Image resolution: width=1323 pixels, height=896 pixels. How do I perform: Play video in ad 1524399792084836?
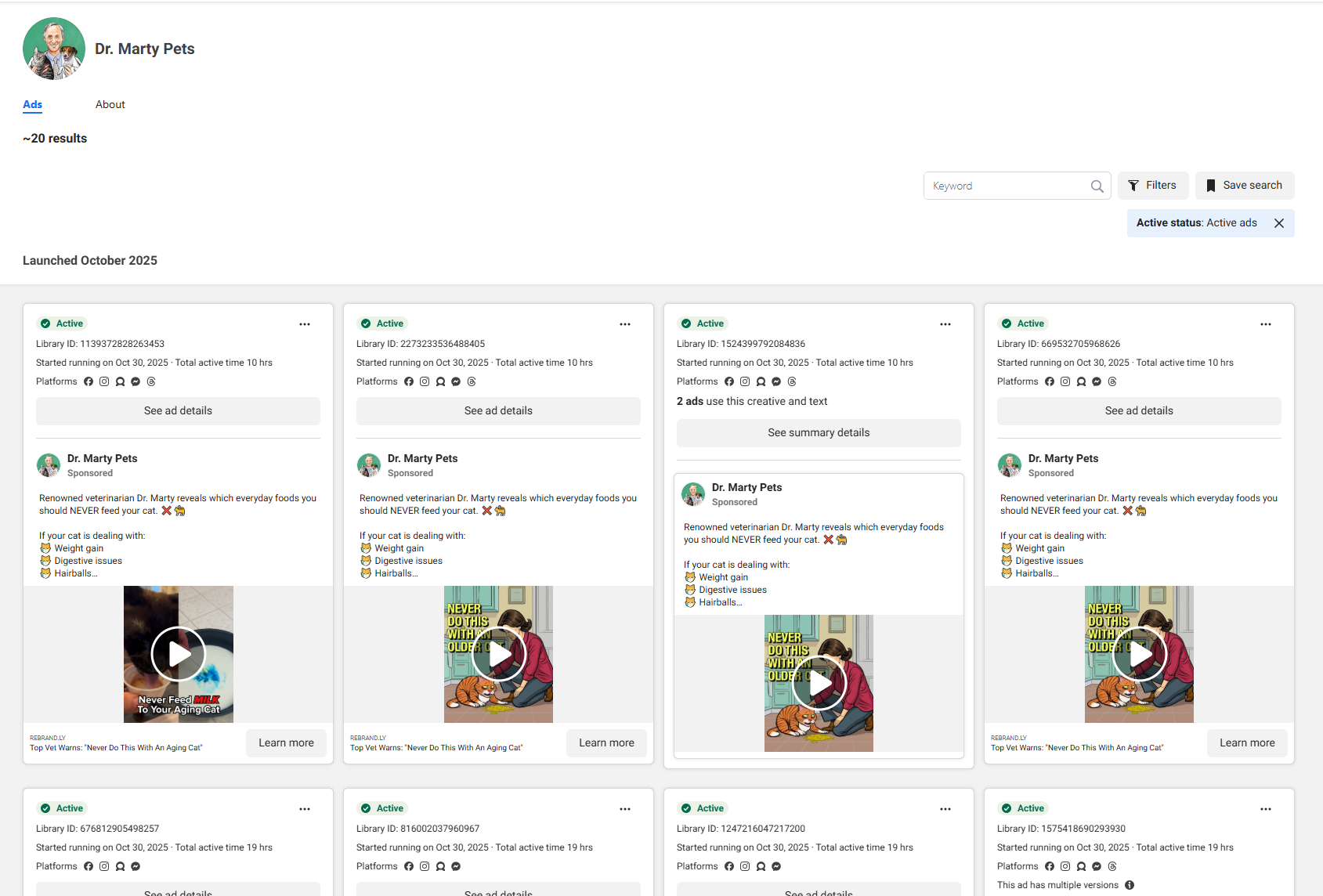819,683
